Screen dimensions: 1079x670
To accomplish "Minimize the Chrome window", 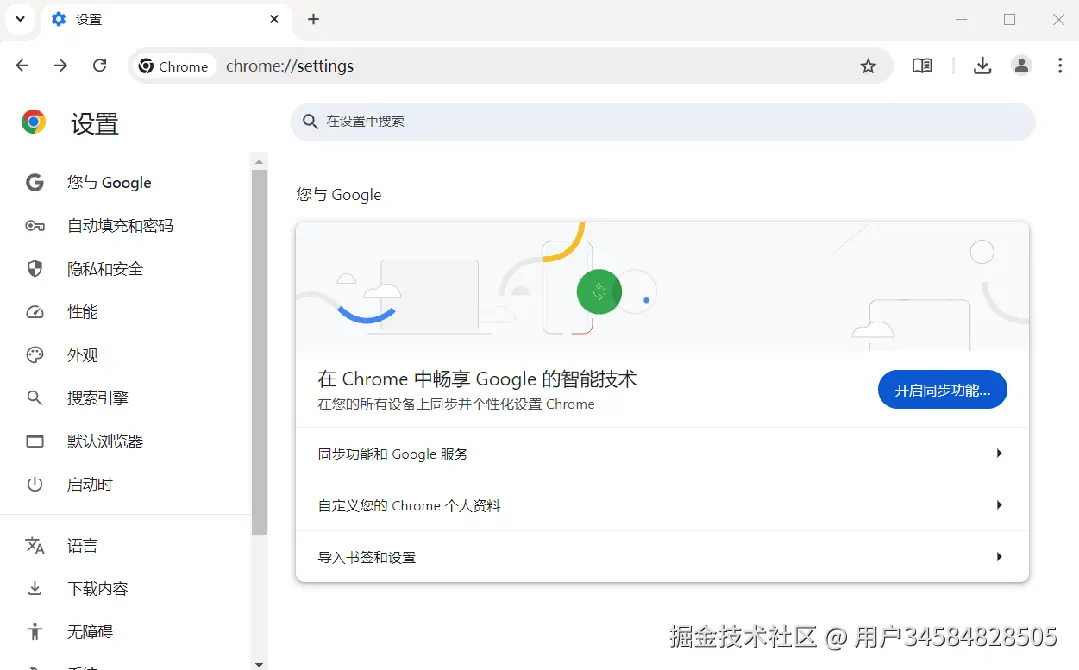I will click(x=961, y=19).
